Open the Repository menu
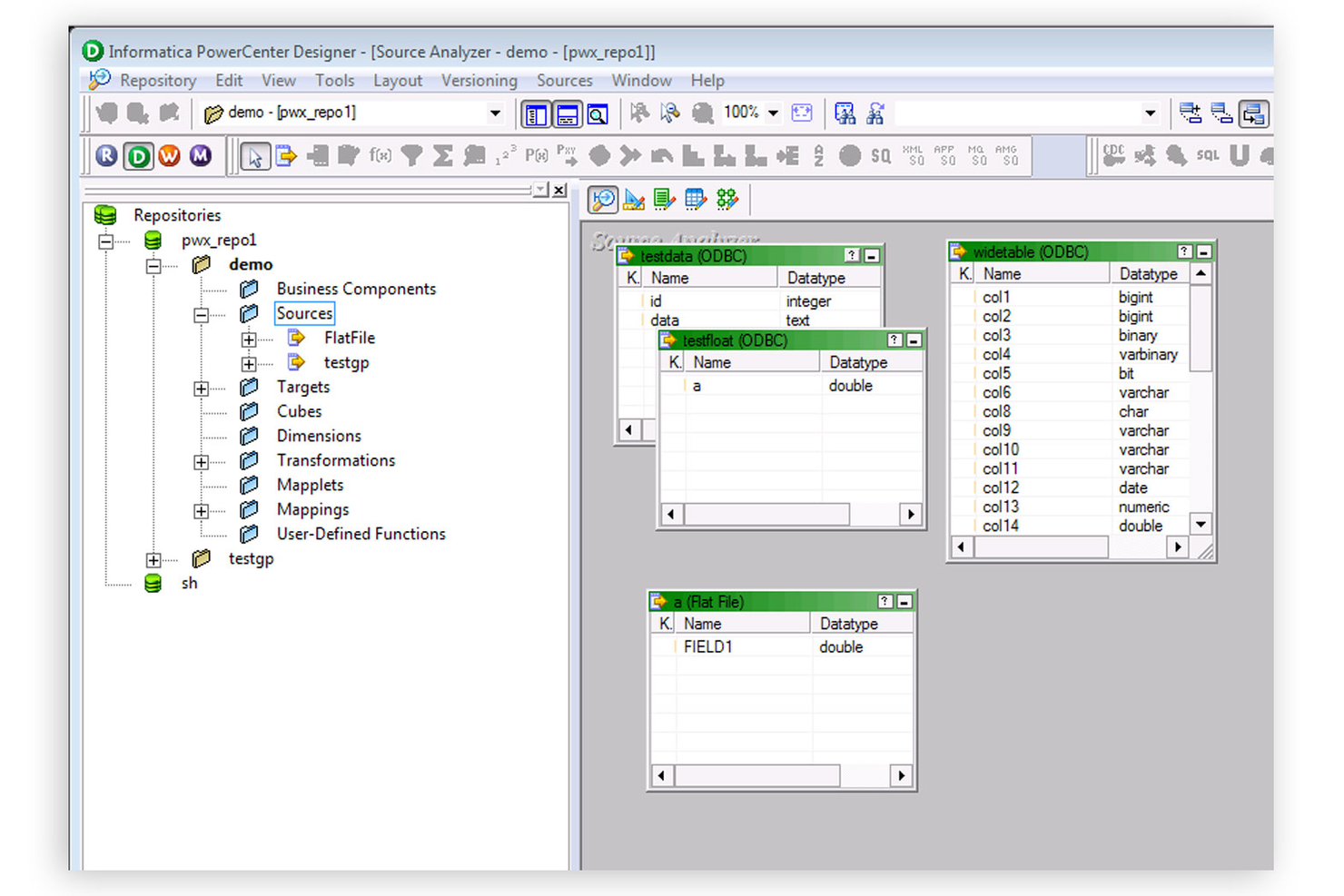The height and width of the screenshot is (896, 1344). tap(158, 81)
